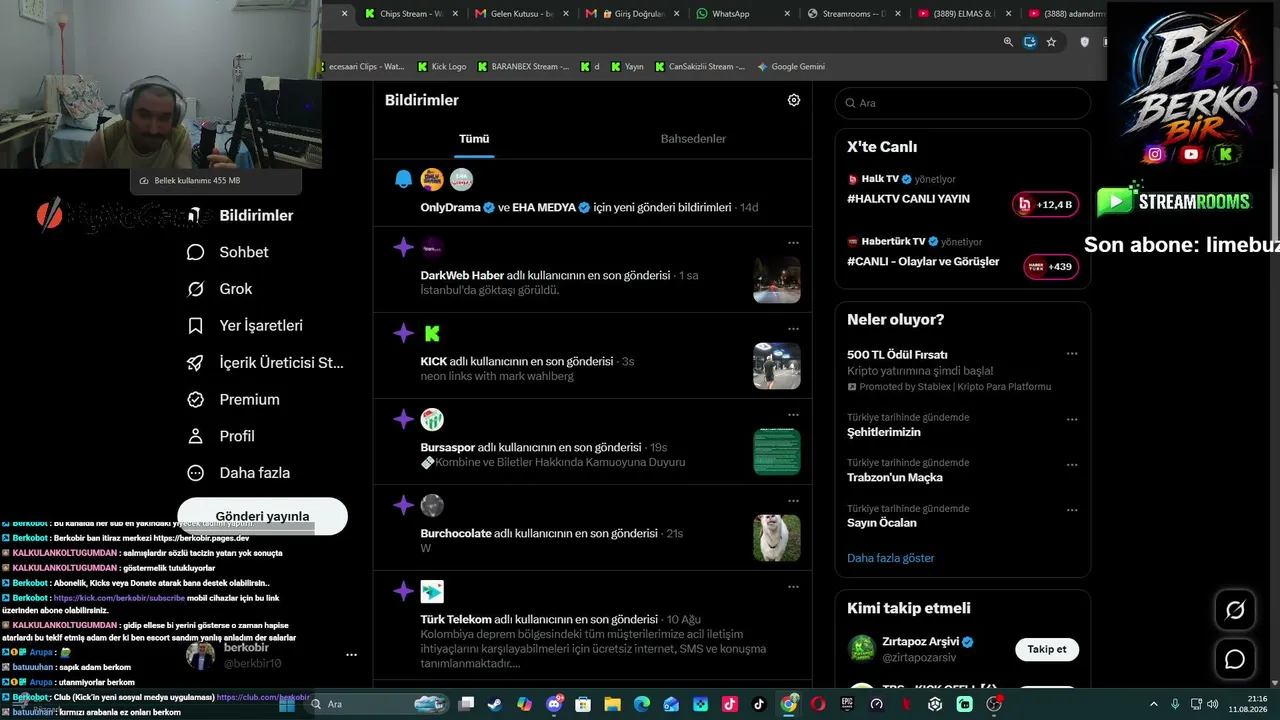Screen dimensions: 1280x720
Task: Bookmark this page with the star icon
Action: tap(1051, 42)
